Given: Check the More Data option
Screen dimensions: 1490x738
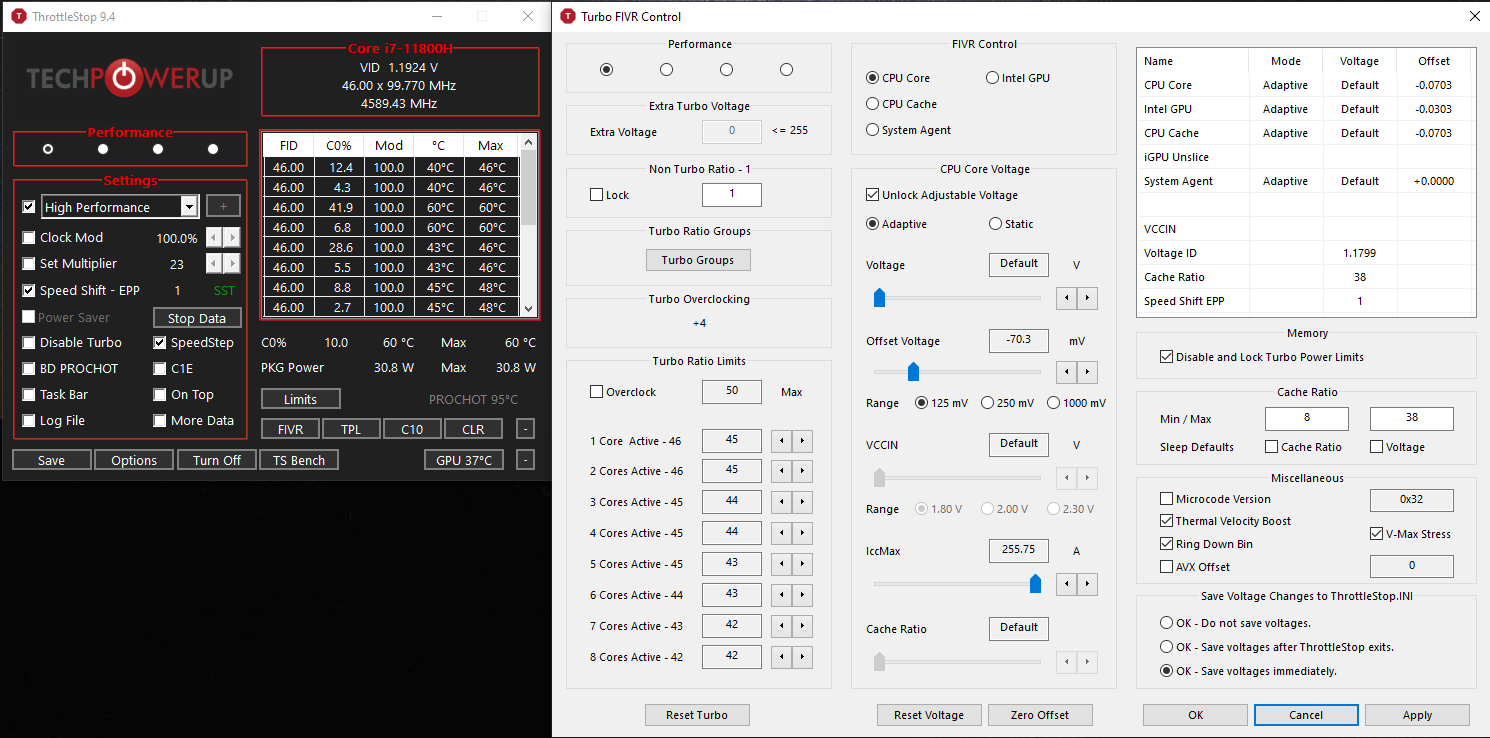Looking at the screenshot, I should (x=160, y=421).
